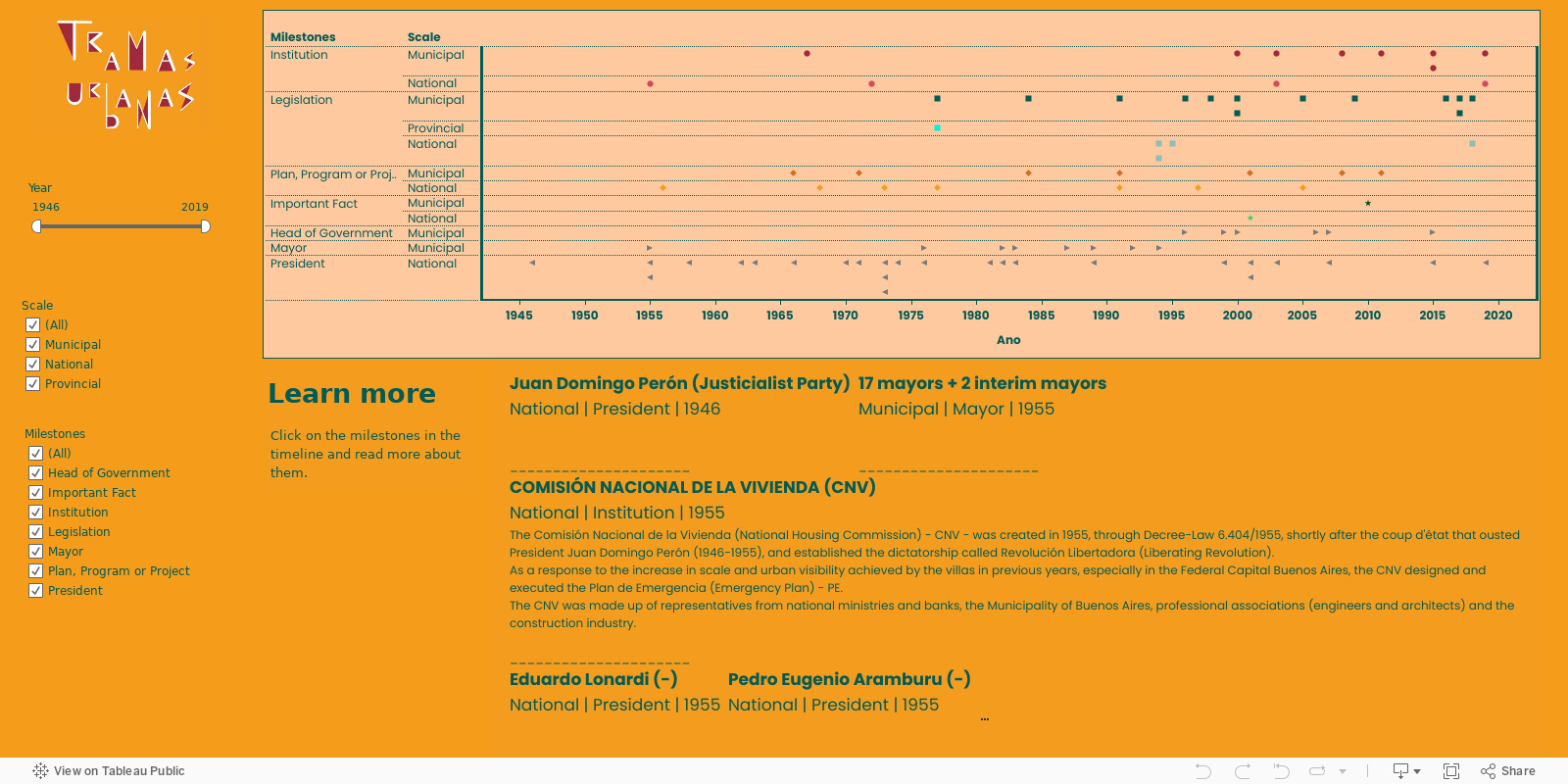
Task: Uncheck the Plan, Program or Project checkbox
Action: (x=35, y=570)
